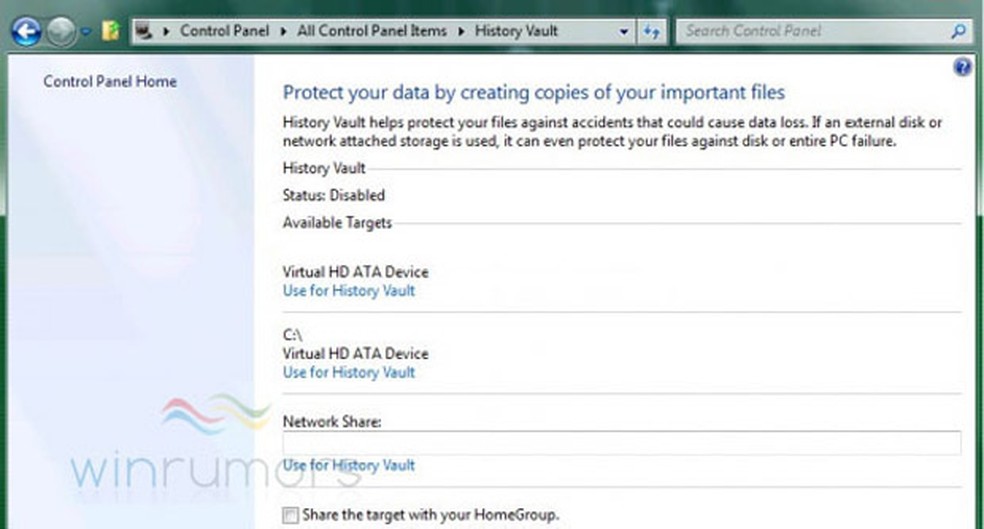The height and width of the screenshot is (529, 984).
Task: Click the Status: Disabled text
Action: (x=333, y=195)
